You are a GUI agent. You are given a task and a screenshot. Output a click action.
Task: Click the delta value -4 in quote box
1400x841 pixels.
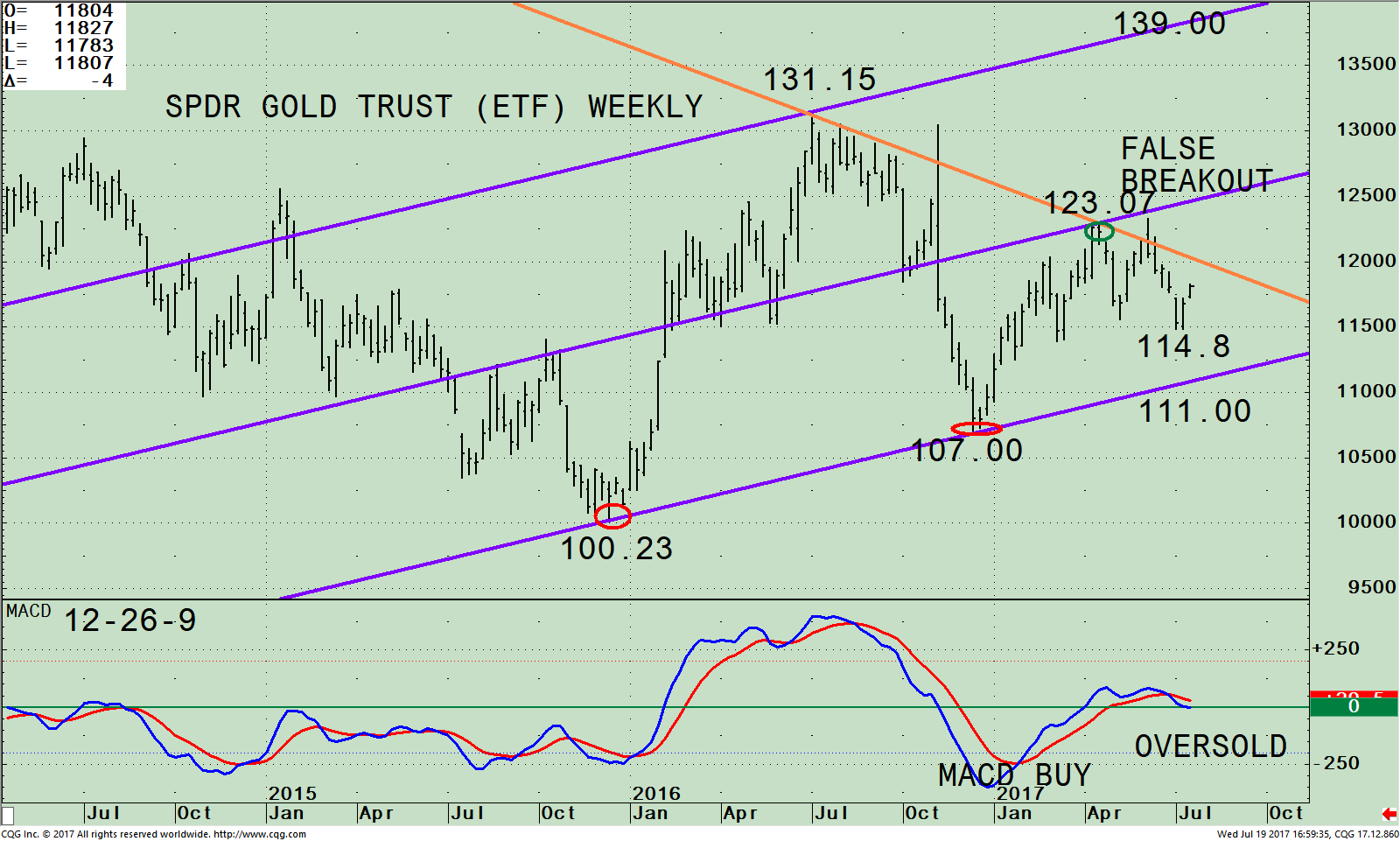click(102, 81)
